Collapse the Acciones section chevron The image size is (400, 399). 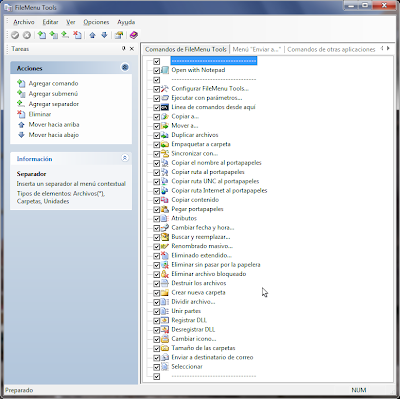pyautogui.click(x=125, y=68)
